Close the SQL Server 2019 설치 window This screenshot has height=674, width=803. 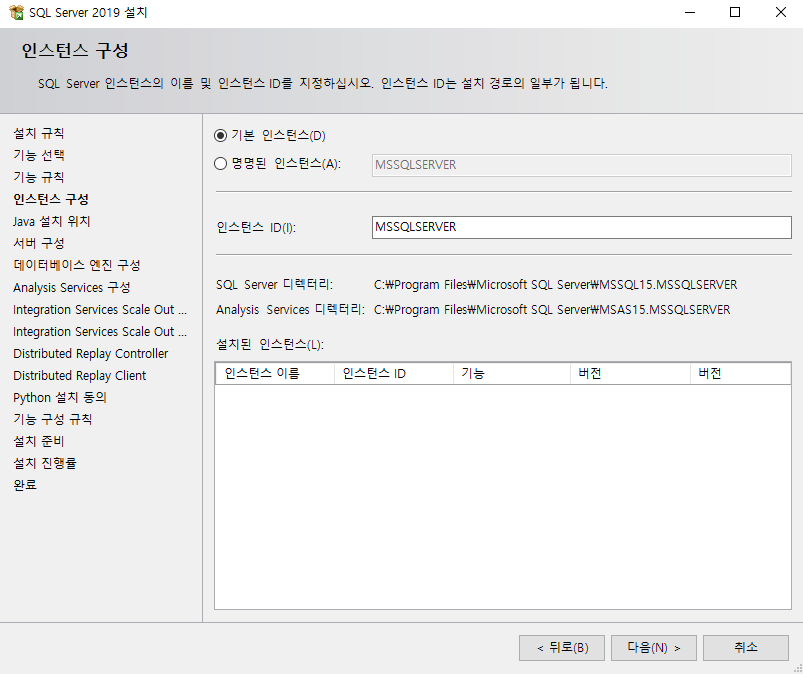point(780,12)
